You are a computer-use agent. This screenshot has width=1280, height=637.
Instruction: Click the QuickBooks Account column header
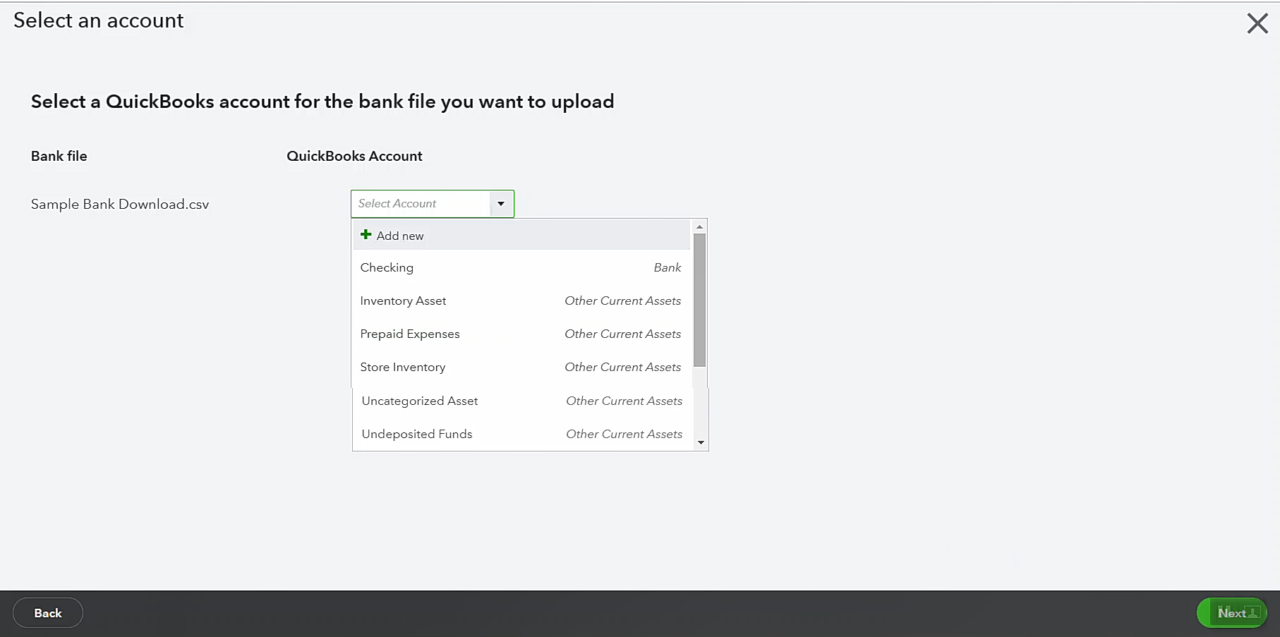[354, 156]
